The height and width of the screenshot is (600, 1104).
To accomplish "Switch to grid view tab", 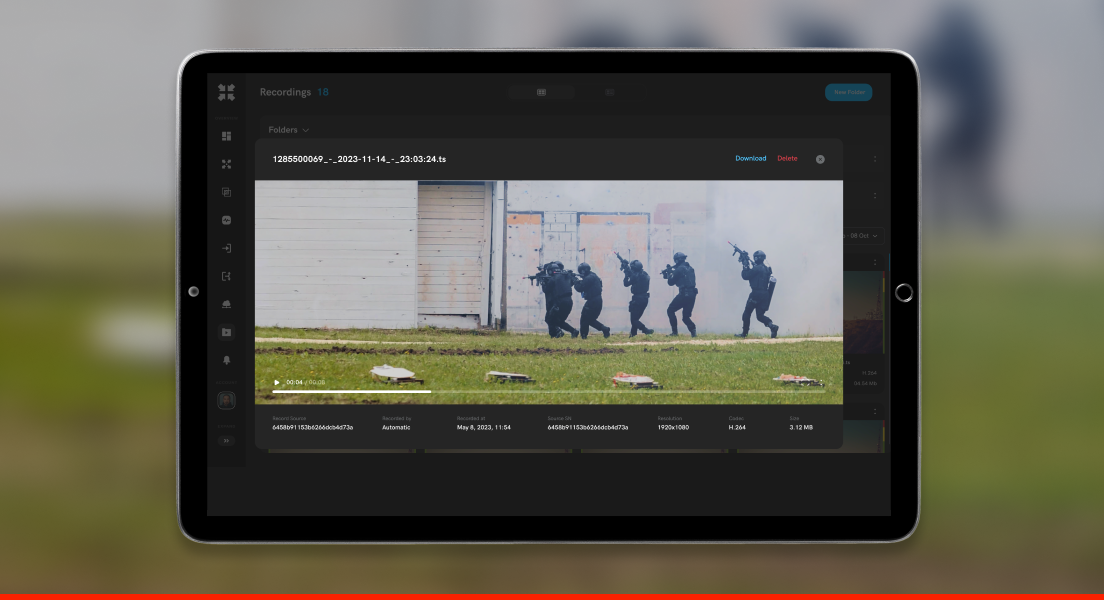I will [541, 92].
